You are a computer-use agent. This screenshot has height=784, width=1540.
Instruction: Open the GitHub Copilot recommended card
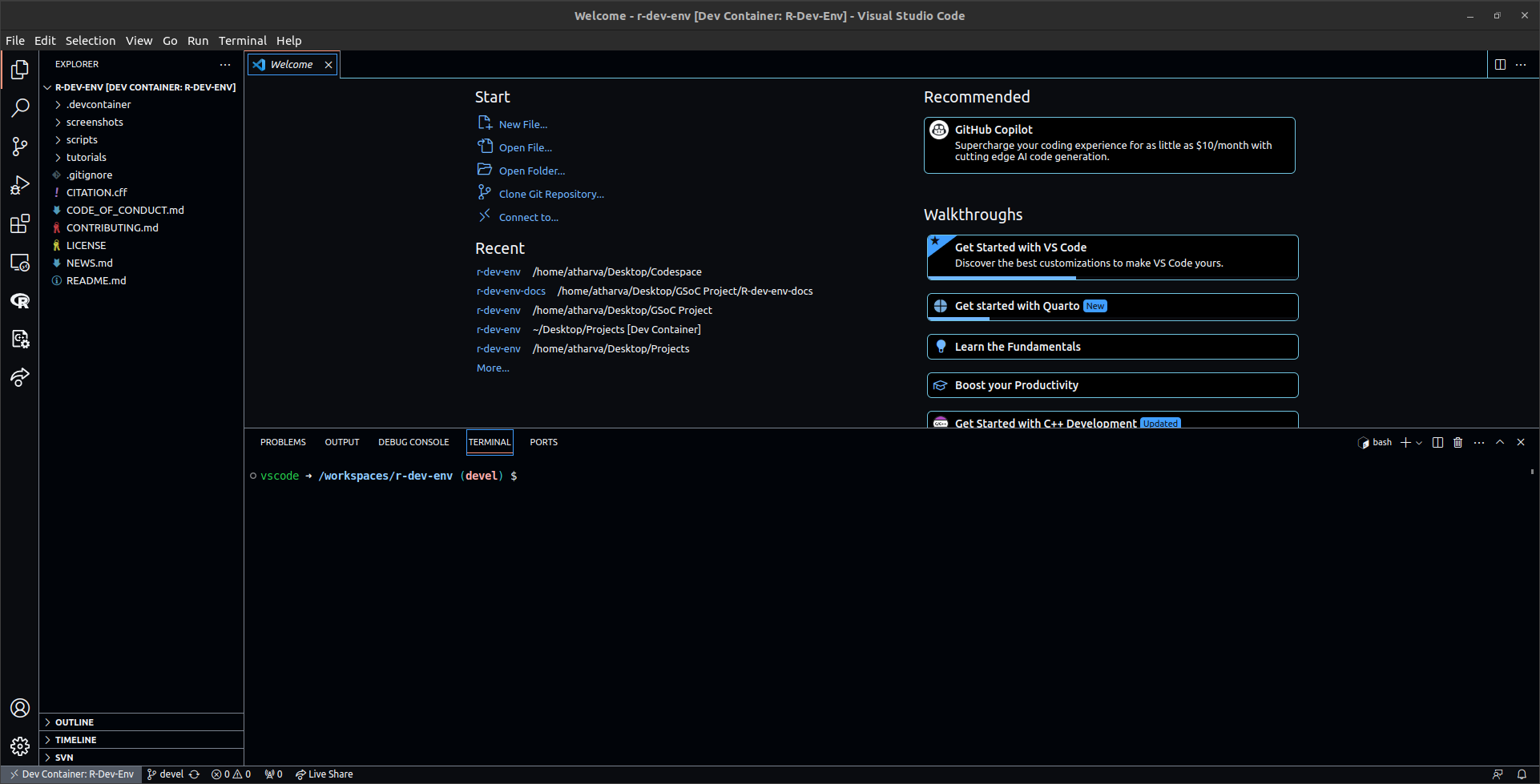point(1110,145)
